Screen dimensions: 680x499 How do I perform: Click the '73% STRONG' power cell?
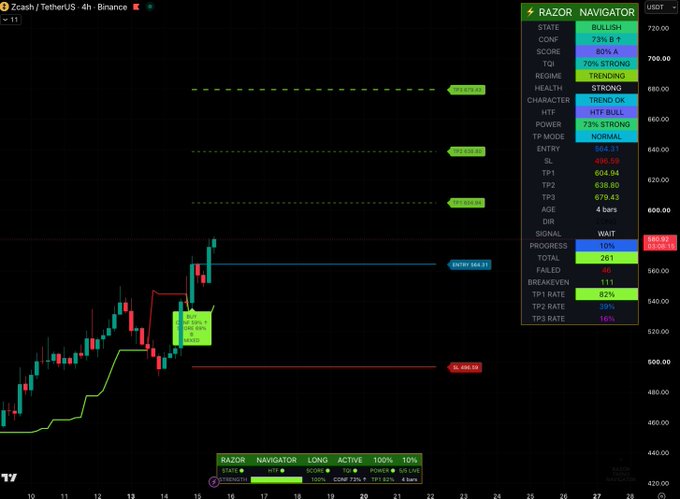(x=606, y=124)
